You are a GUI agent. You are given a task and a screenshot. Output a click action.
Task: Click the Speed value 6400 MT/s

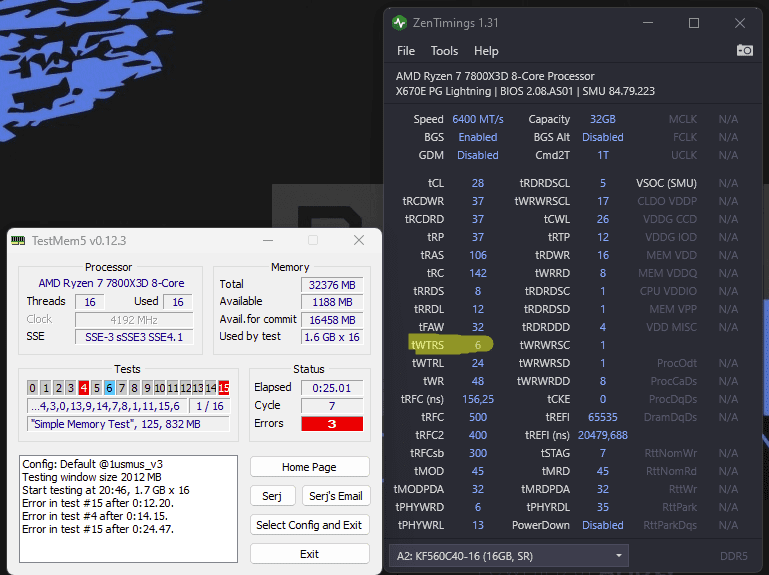(x=478, y=119)
